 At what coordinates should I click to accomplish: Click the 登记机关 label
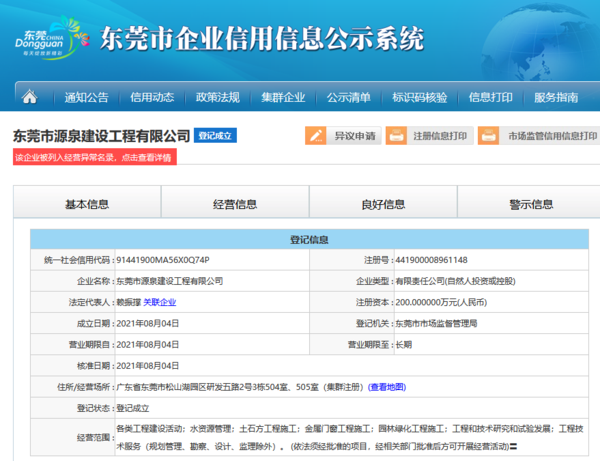coord(375,324)
